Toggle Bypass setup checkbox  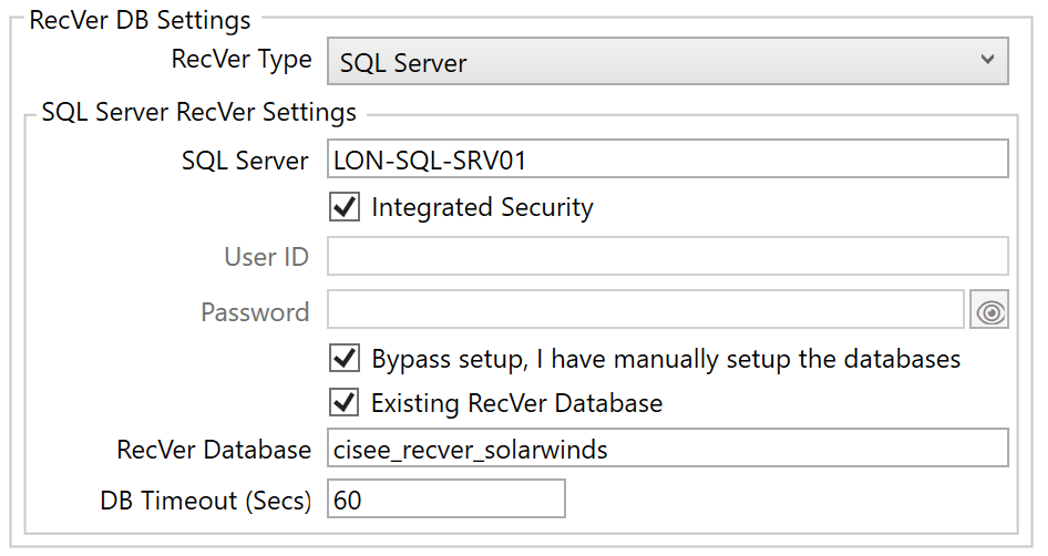pyautogui.click(x=344, y=358)
